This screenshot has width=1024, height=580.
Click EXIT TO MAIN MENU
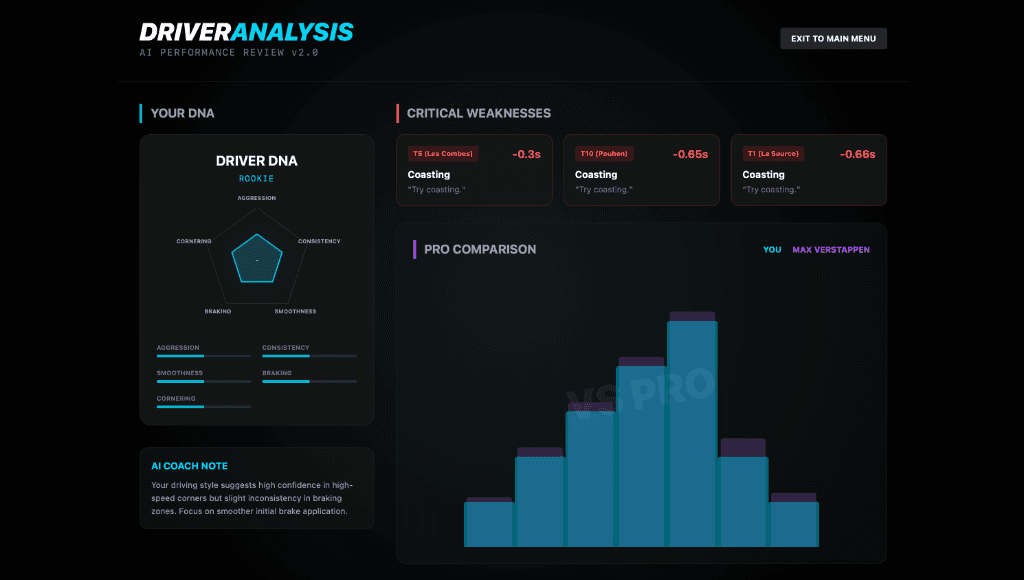click(x=833, y=38)
